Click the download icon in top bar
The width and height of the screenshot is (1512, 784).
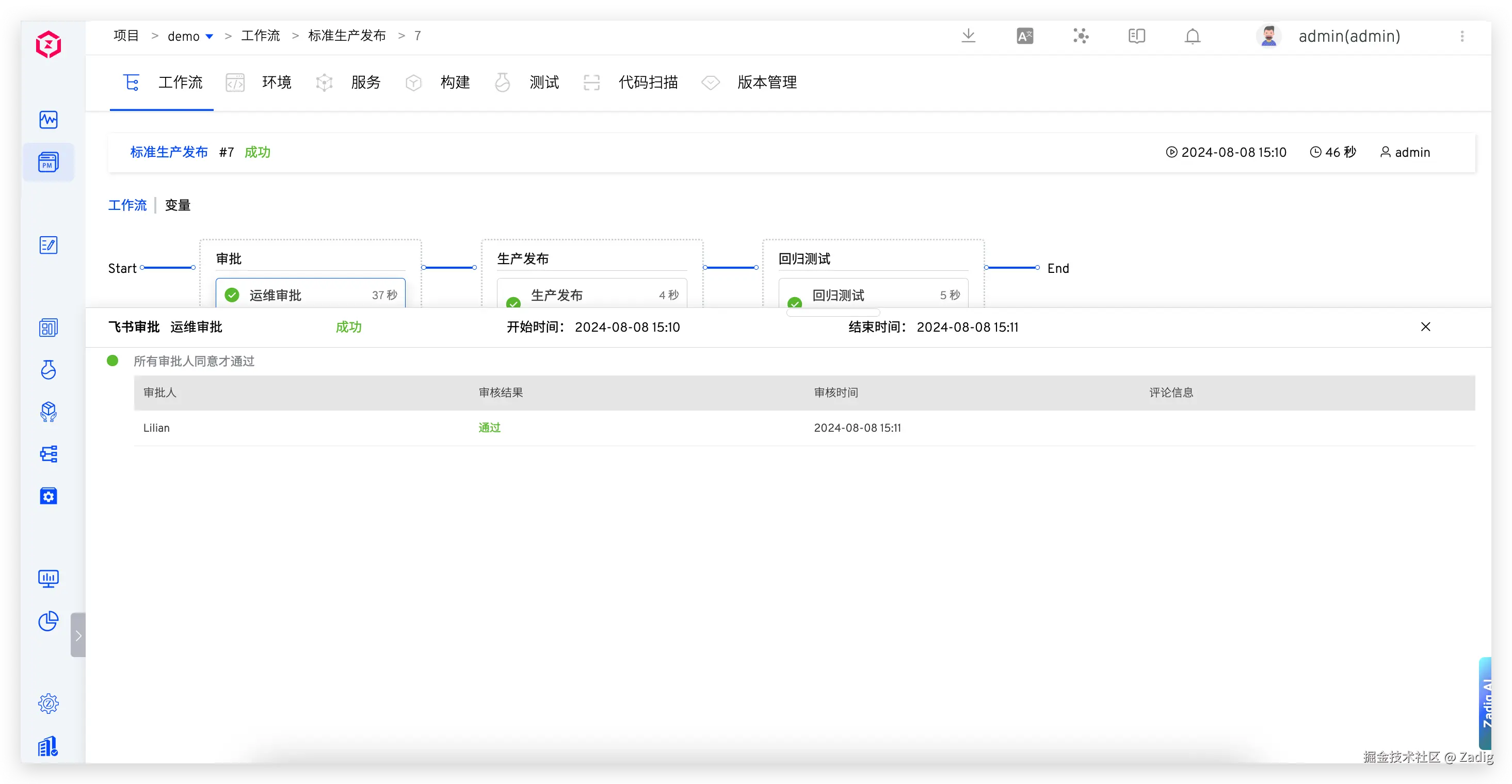click(x=969, y=36)
